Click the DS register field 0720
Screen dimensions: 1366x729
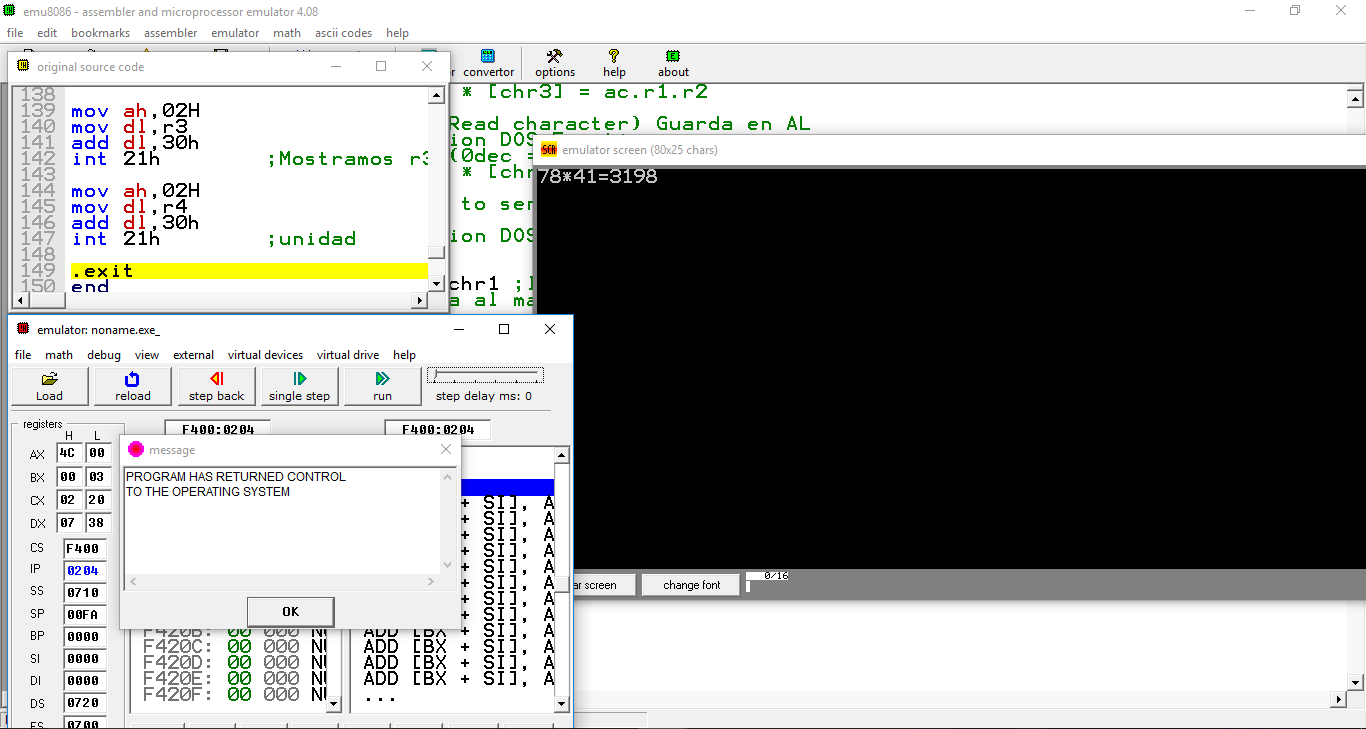[84, 703]
